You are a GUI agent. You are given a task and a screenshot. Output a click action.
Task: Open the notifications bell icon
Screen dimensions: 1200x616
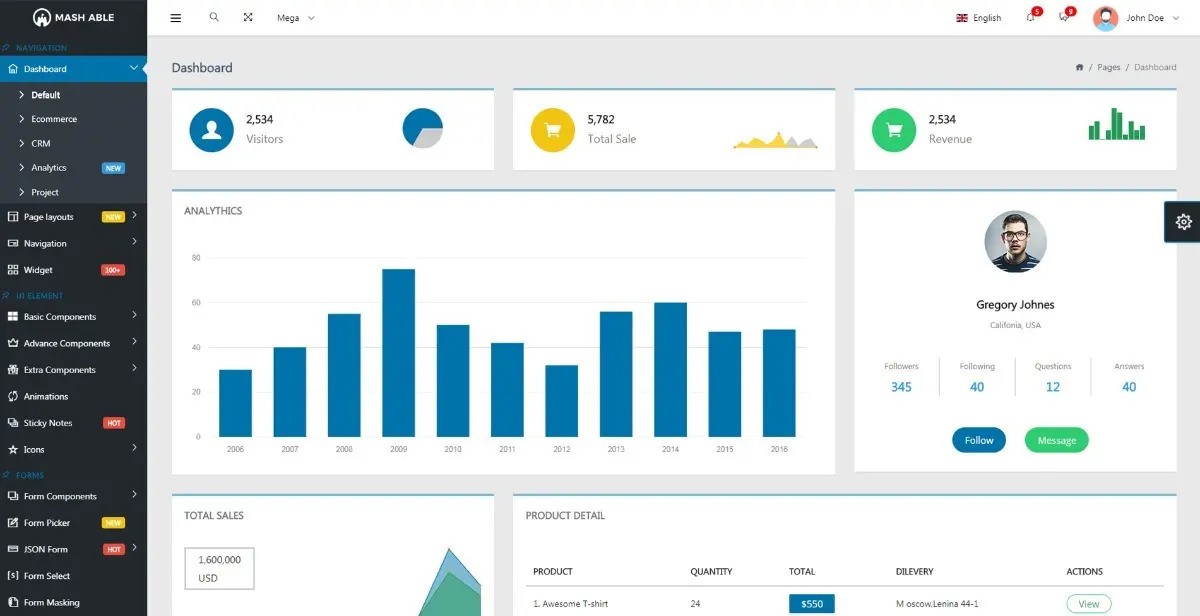pyautogui.click(x=1031, y=17)
